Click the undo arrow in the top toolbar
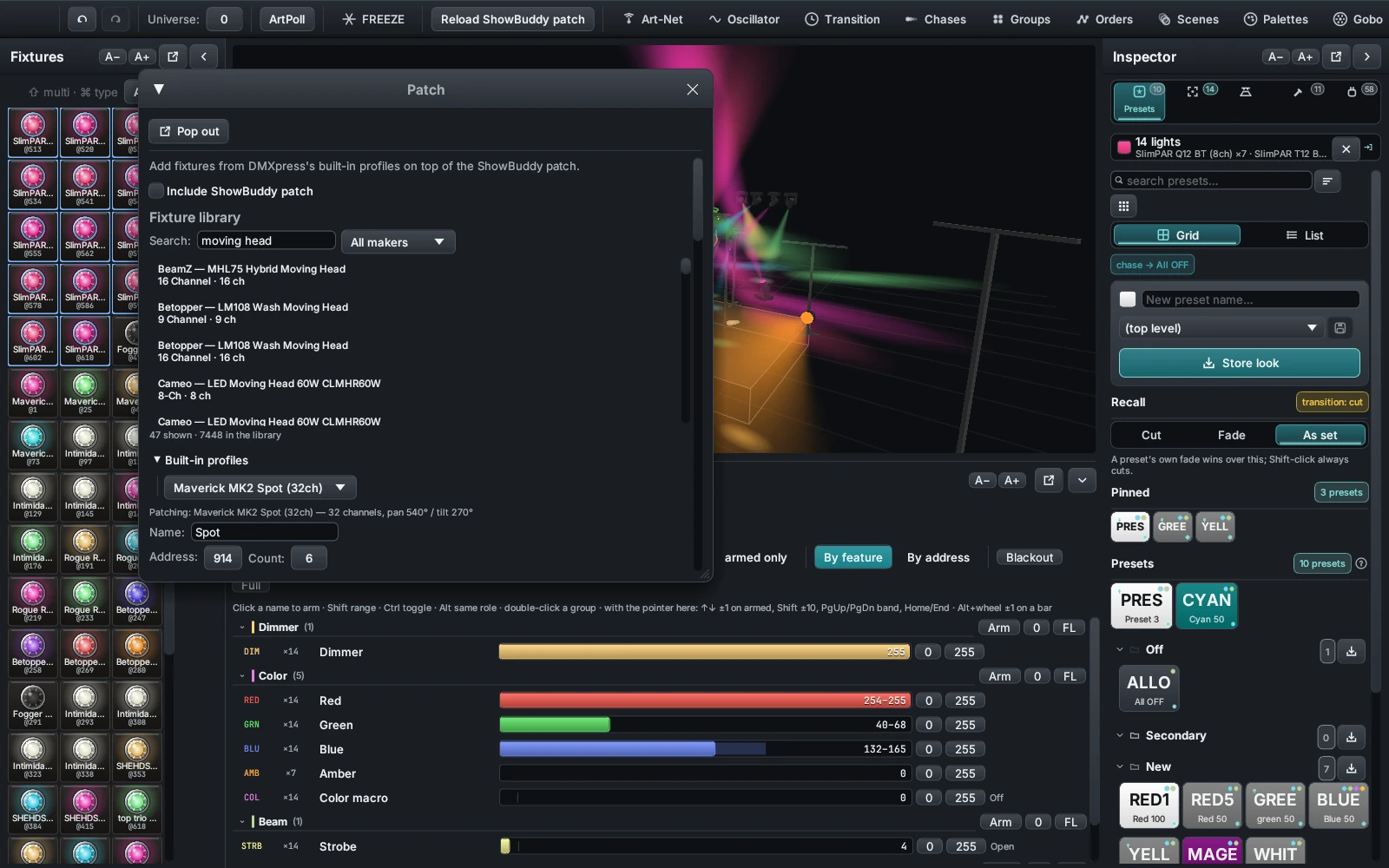This screenshot has height=868, width=1389. coord(82,19)
